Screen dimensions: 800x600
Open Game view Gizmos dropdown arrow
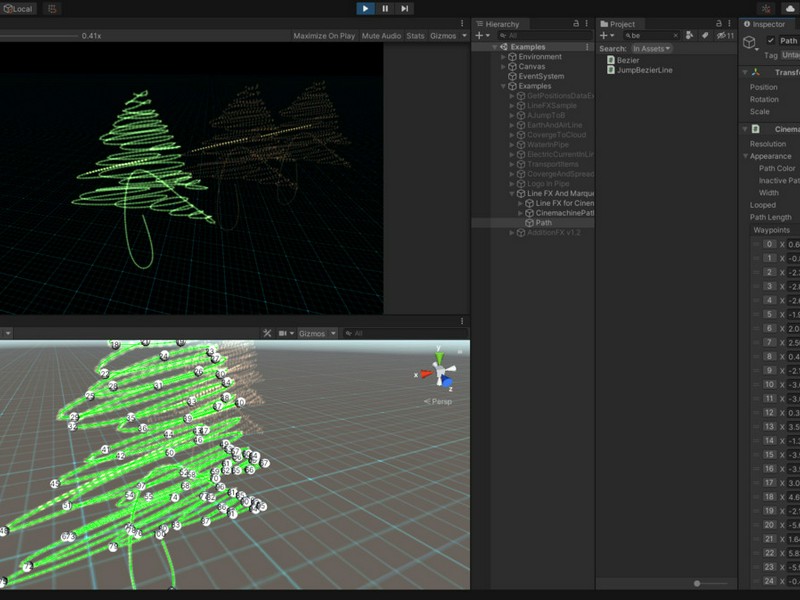464,36
